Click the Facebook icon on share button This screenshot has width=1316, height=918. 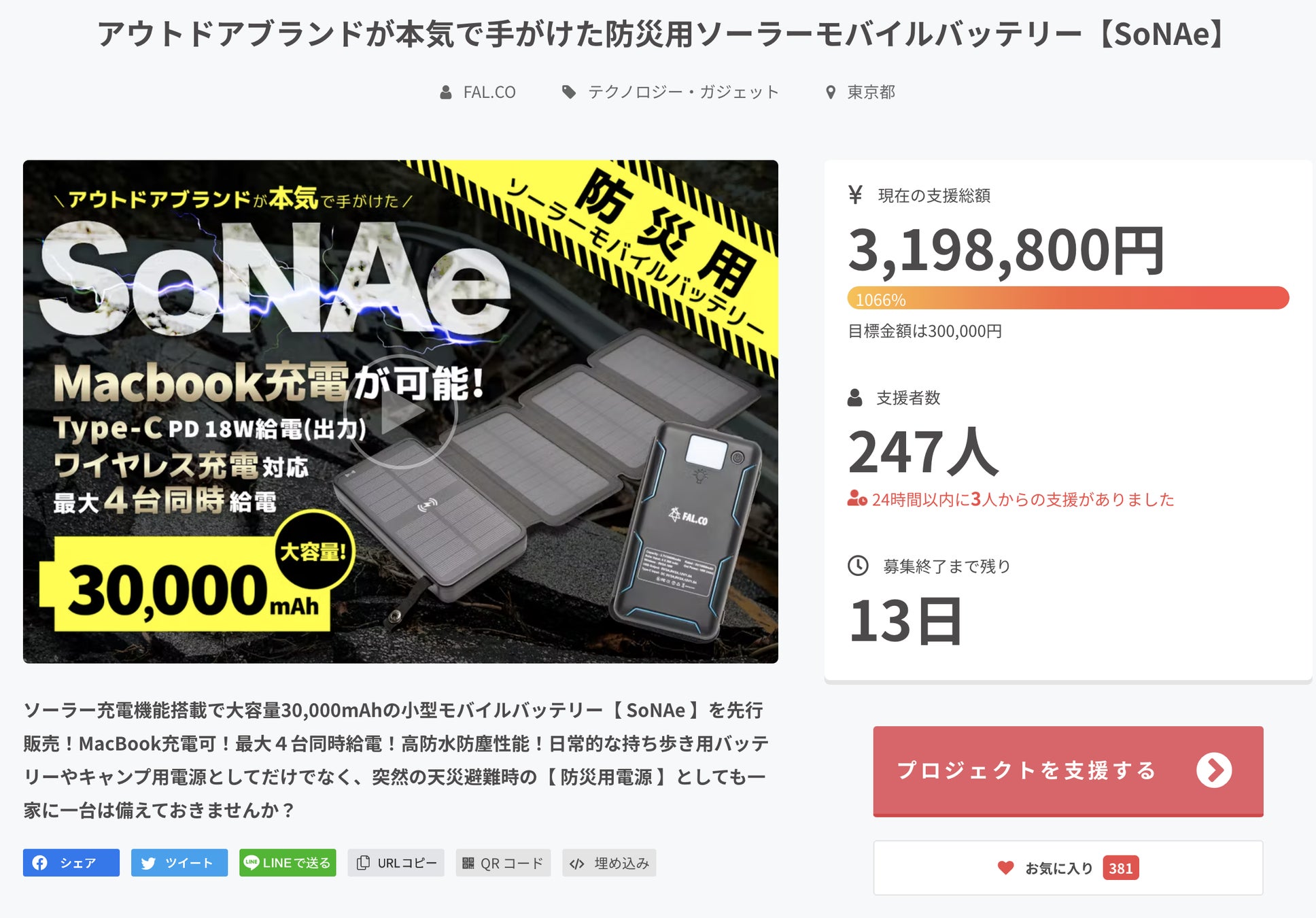pyautogui.click(x=40, y=863)
